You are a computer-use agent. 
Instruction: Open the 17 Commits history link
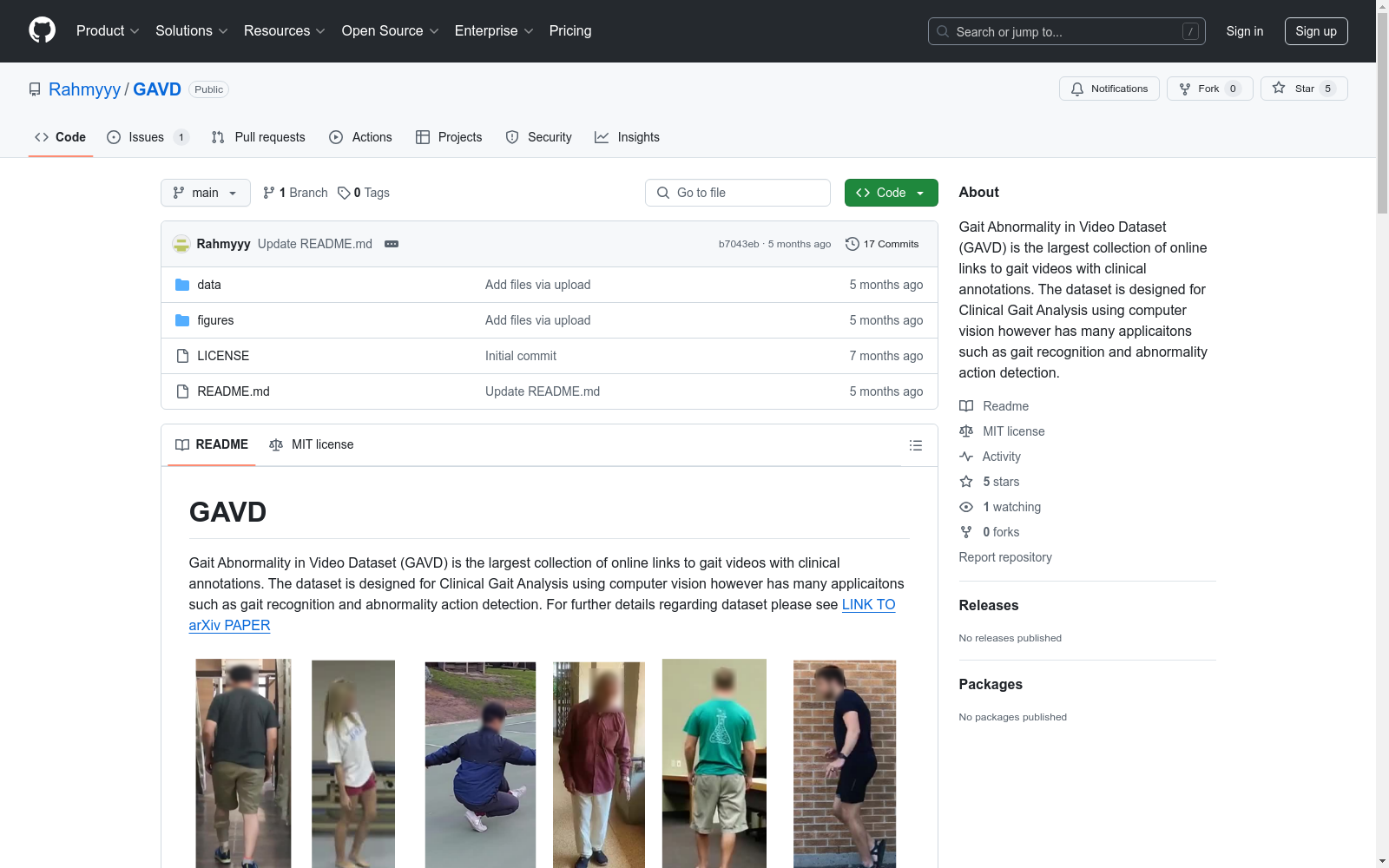[882, 244]
